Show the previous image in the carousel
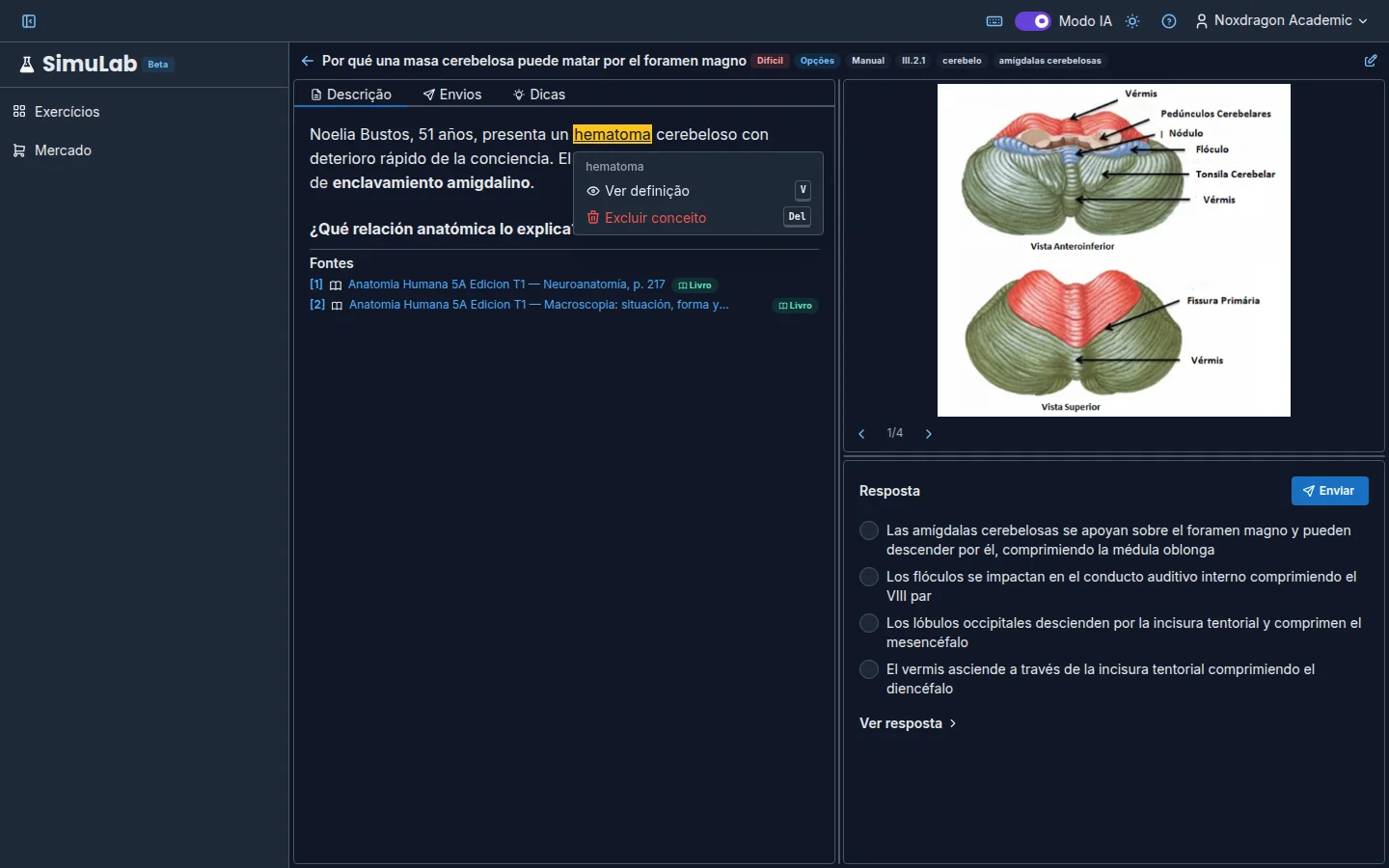Image resolution: width=1389 pixels, height=868 pixels. [861, 434]
